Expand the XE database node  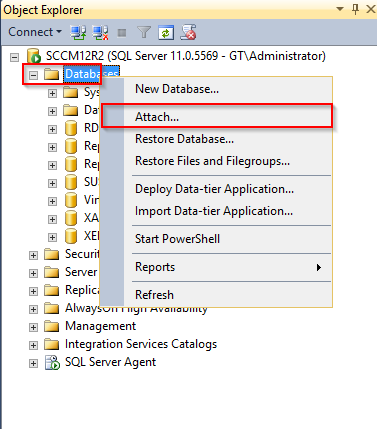pyautogui.click(x=52, y=237)
